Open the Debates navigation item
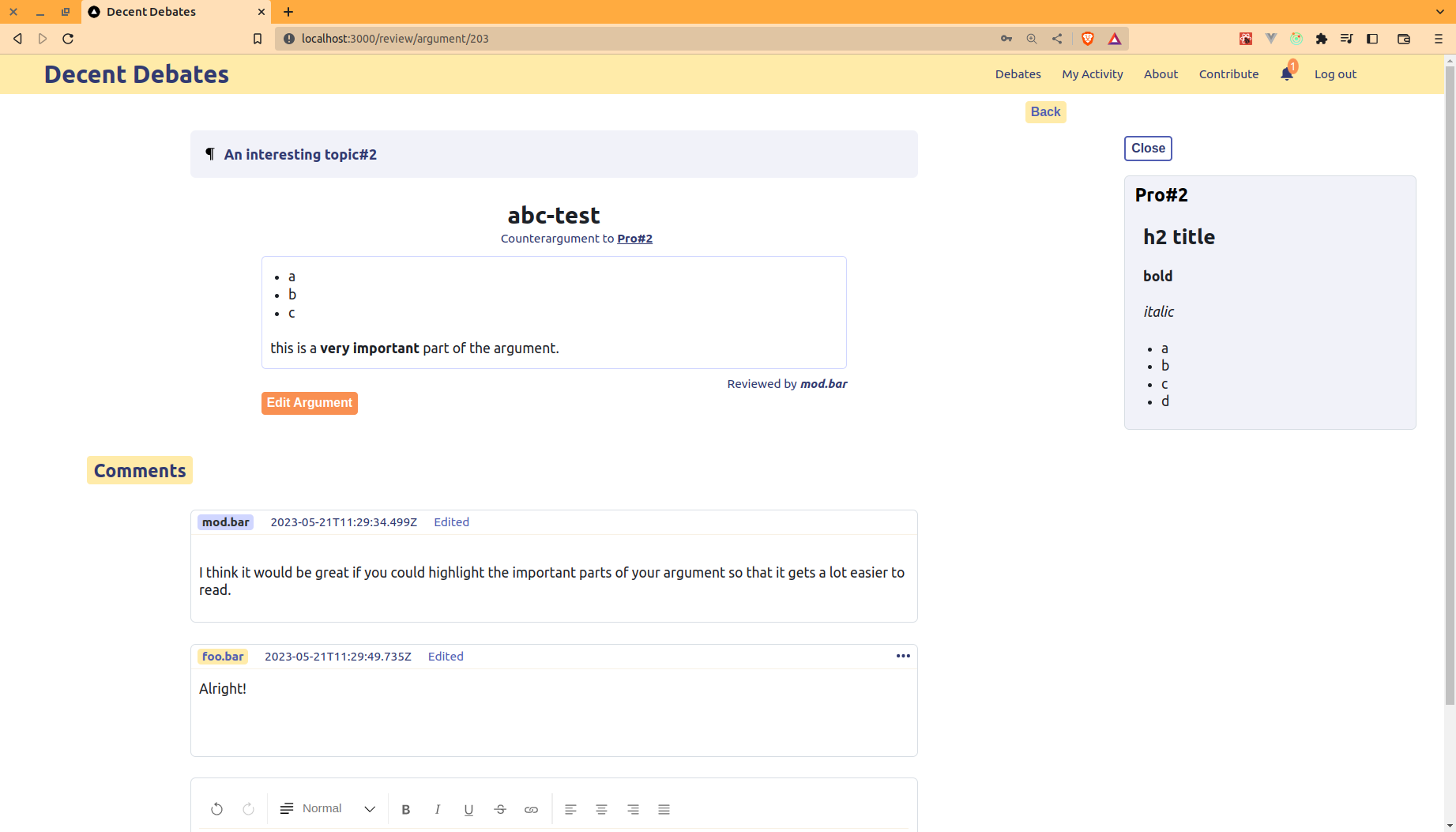 1018,74
